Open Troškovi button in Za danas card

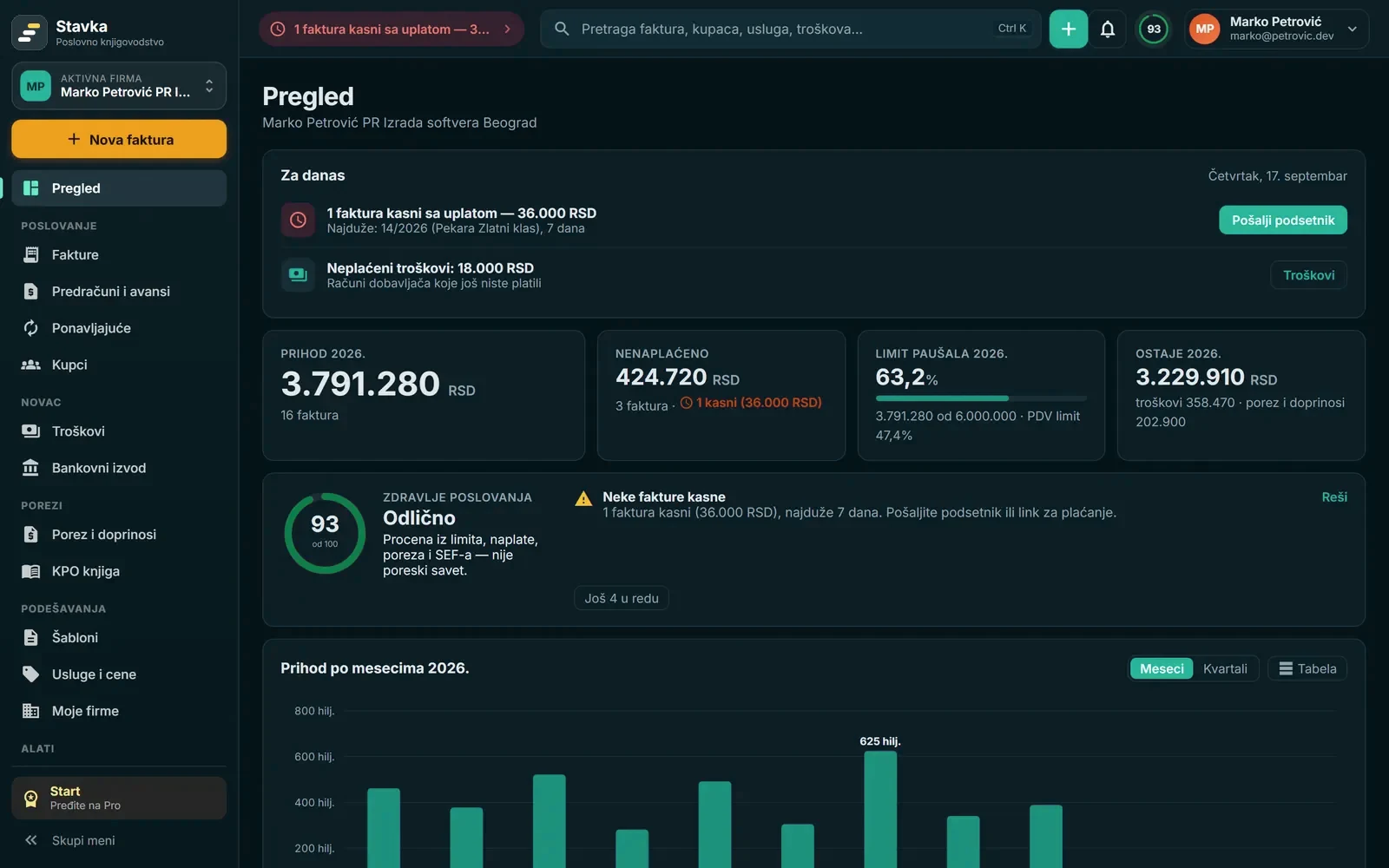point(1309,275)
